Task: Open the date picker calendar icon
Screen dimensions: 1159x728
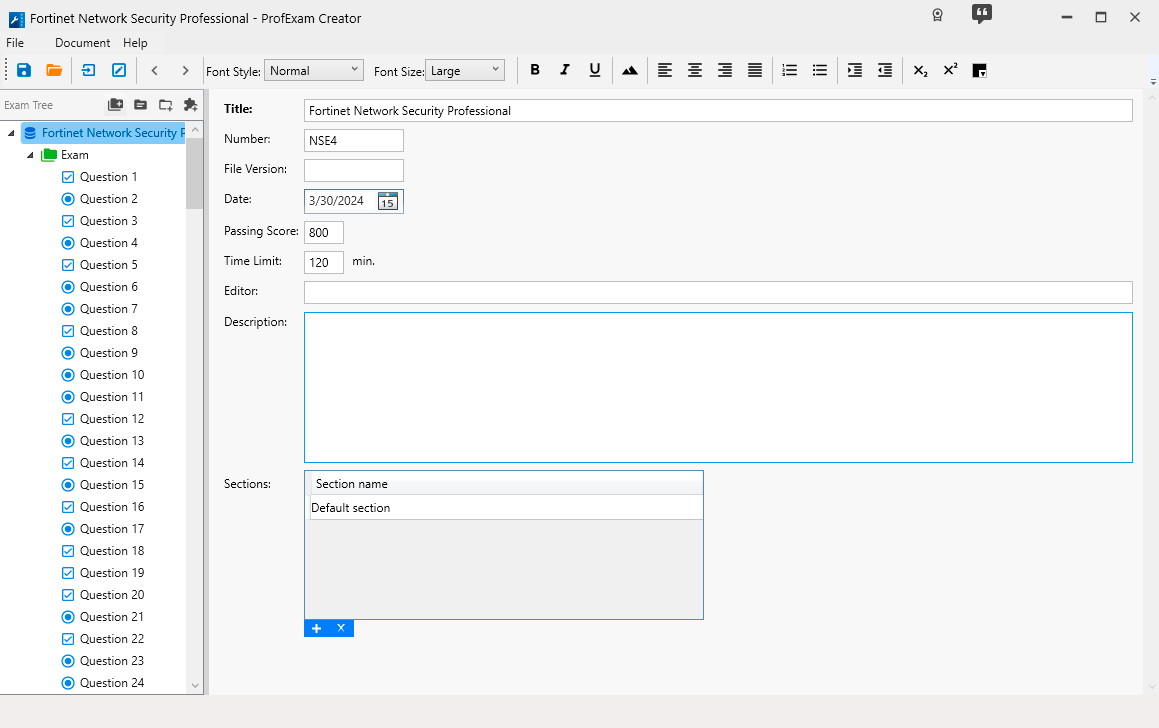Action: [388, 201]
